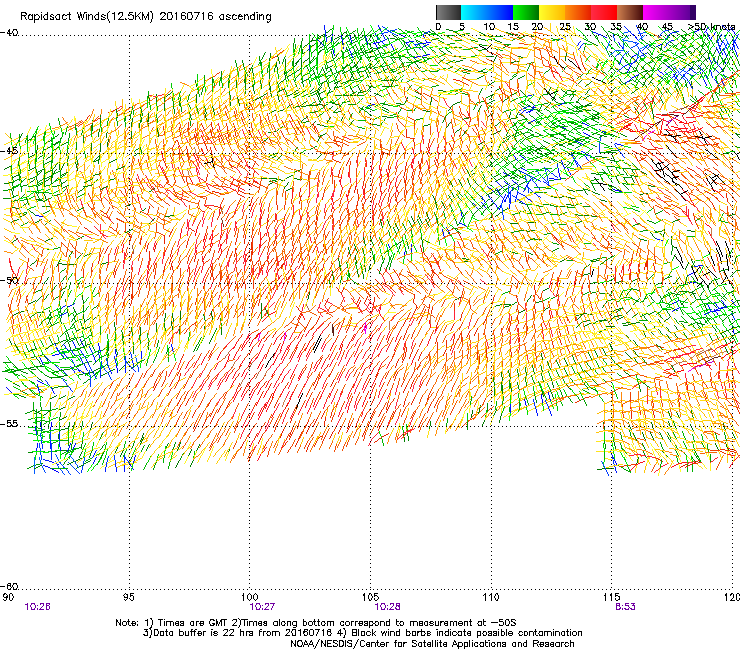Click the data buffer note line
The height and width of the screenshot is (650, 740).
(x=362, y=633)
